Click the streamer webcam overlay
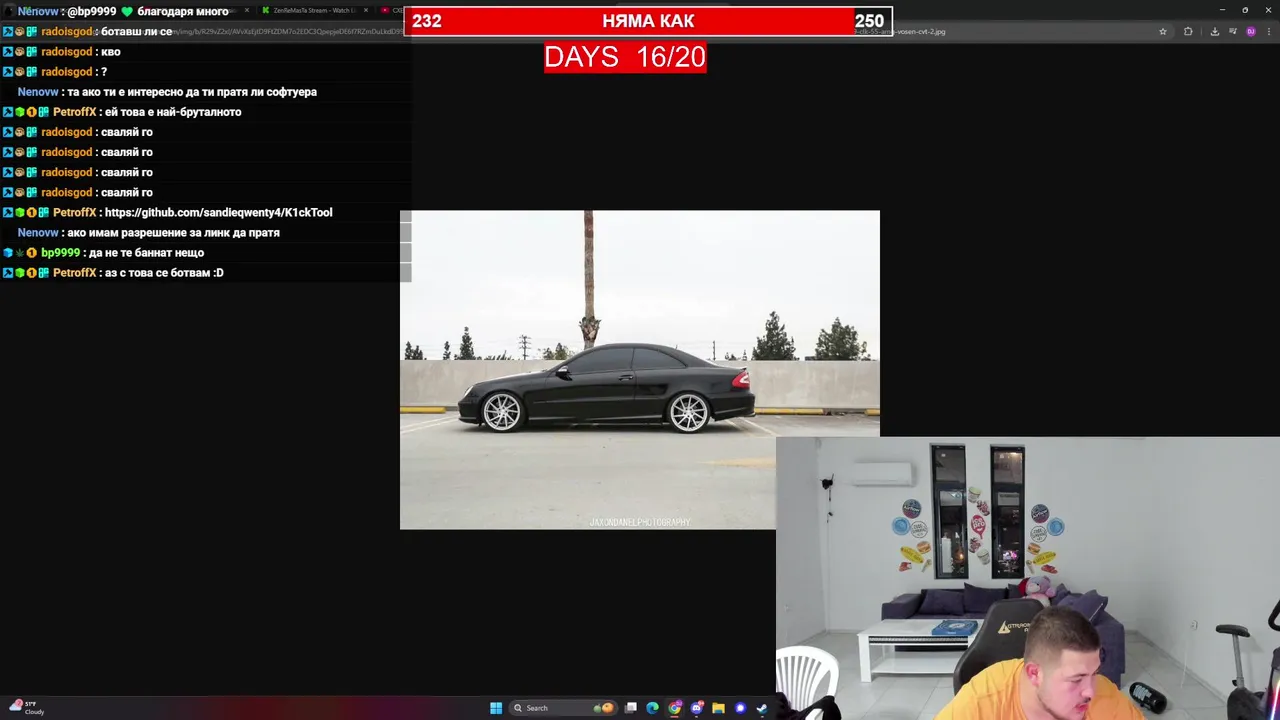 [x=1028, y=578]
